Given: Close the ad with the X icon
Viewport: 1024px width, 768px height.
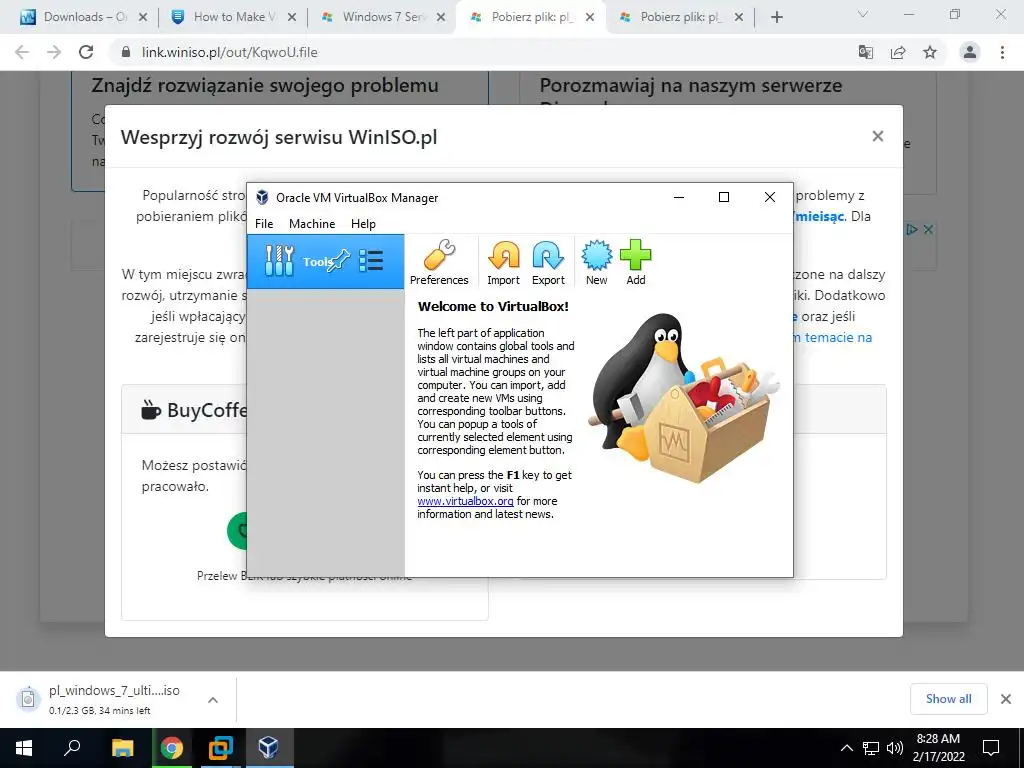Looking at the screenshot, I should pyautogui.click(x=928, y=229).
